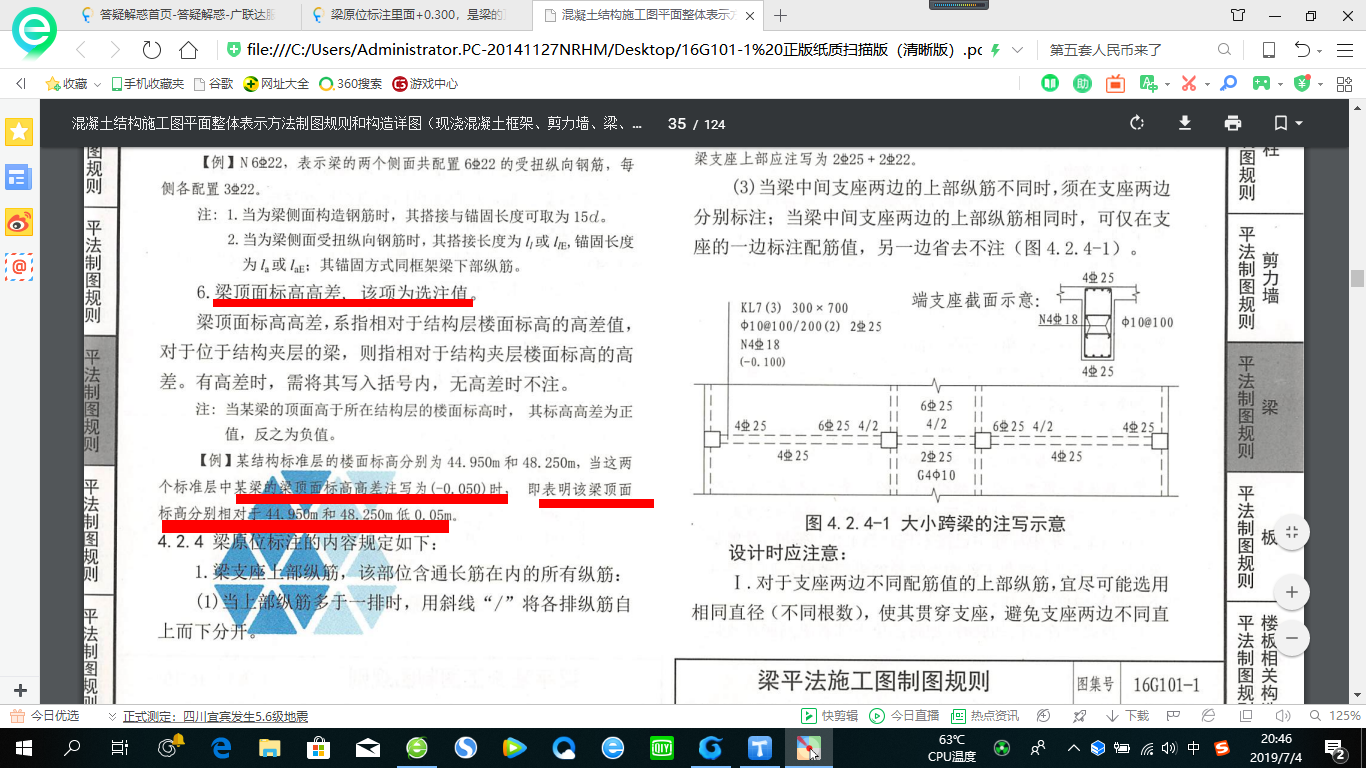Viewport: 1366px width, 768px height.
Task: Download the PDF document
Action: click(x=1185, y=123)
